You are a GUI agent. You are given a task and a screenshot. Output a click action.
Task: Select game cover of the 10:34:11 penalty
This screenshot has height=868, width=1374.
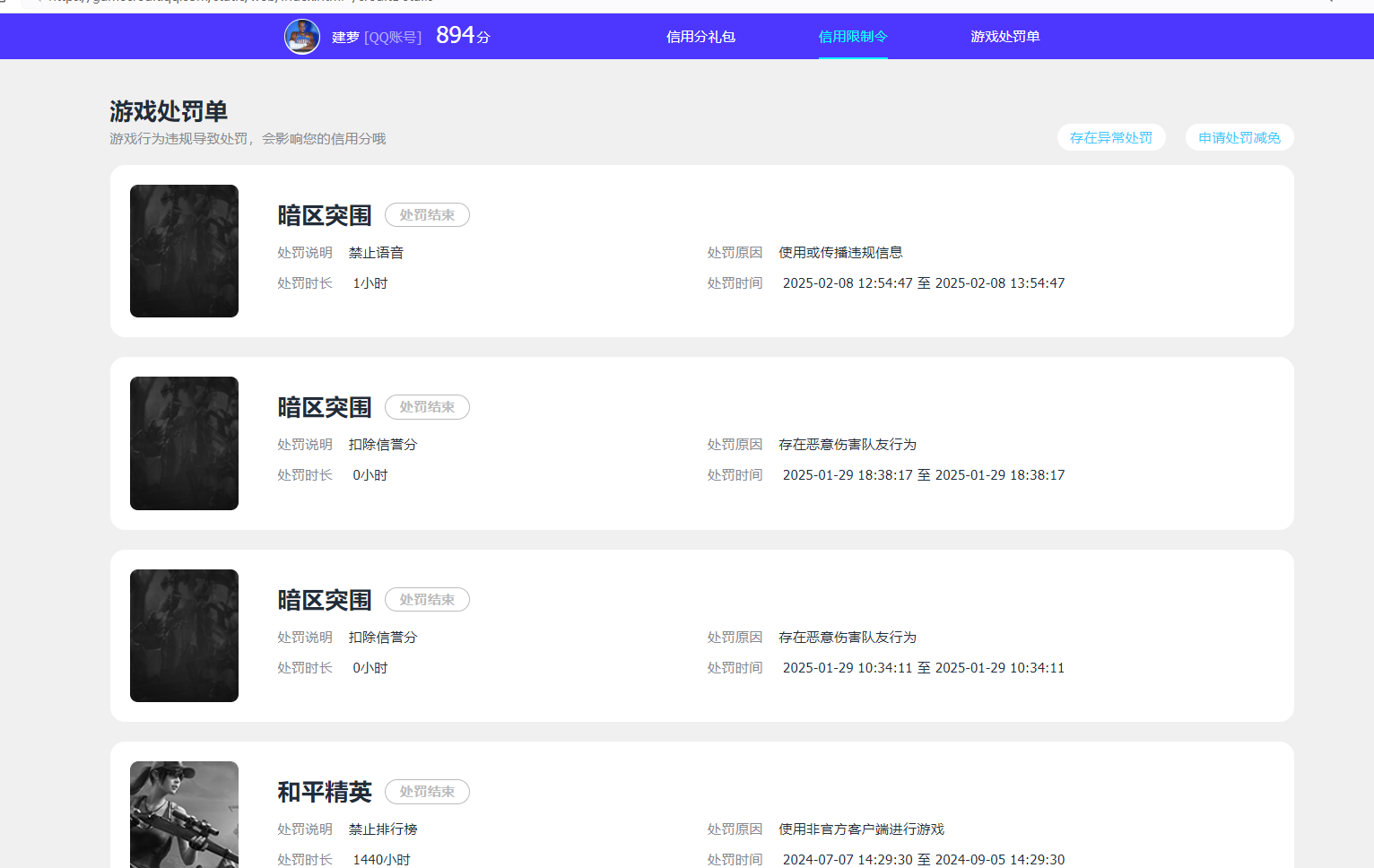click(x=184, y=636)
